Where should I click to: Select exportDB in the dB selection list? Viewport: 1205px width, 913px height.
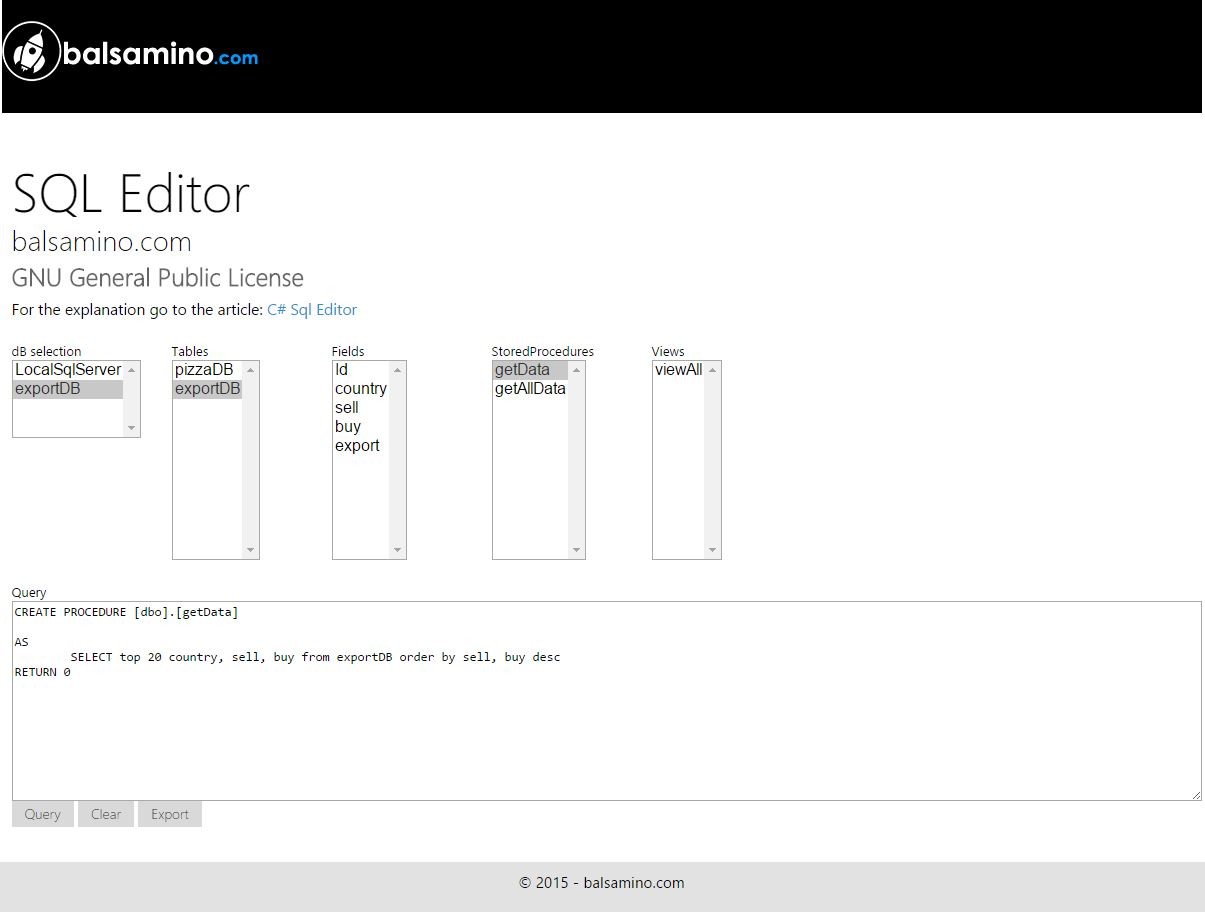48,389
